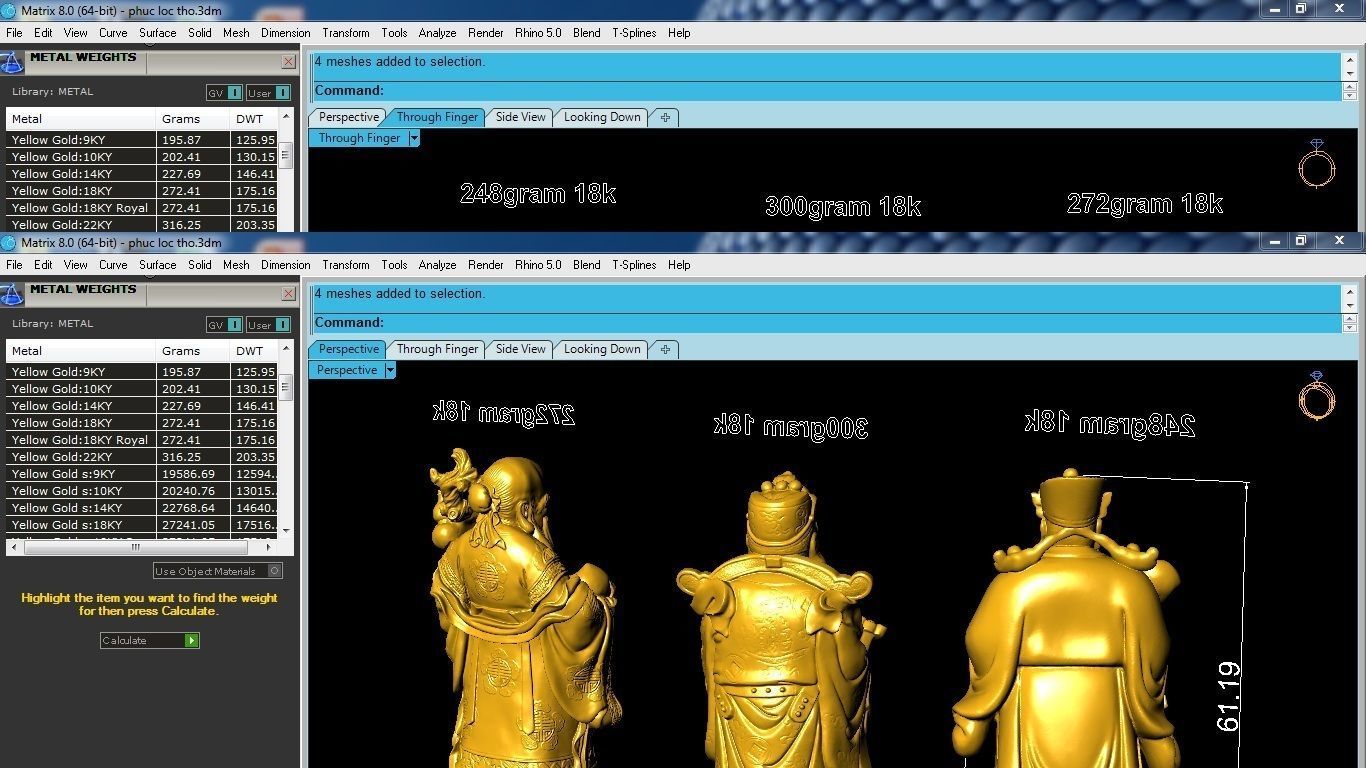Click DWT column header in lower window
Image resolution: width=1366 pixels, height=768 pixels.
[254, 351]
